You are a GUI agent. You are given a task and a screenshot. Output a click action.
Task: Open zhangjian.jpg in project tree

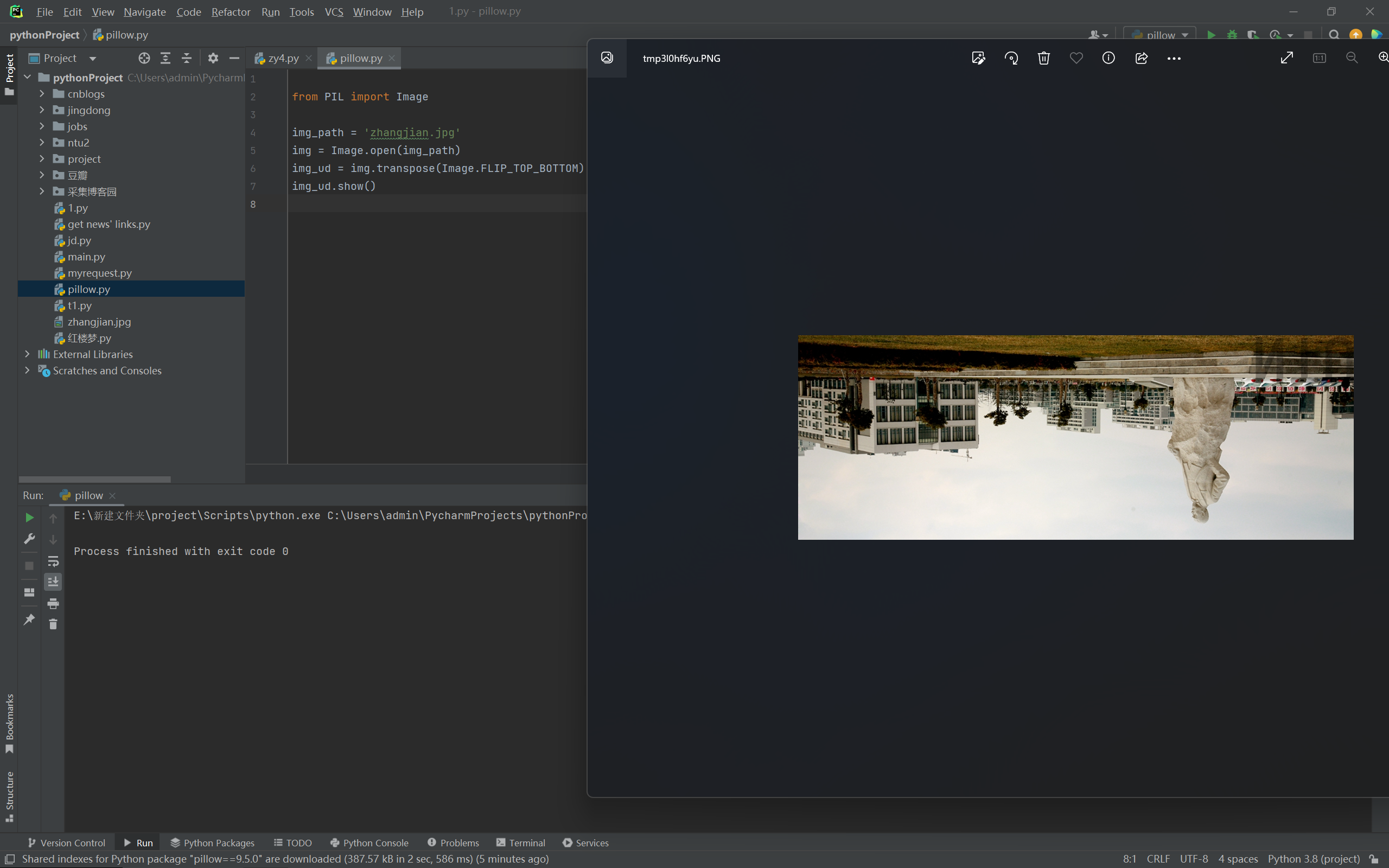pos(99,322)
